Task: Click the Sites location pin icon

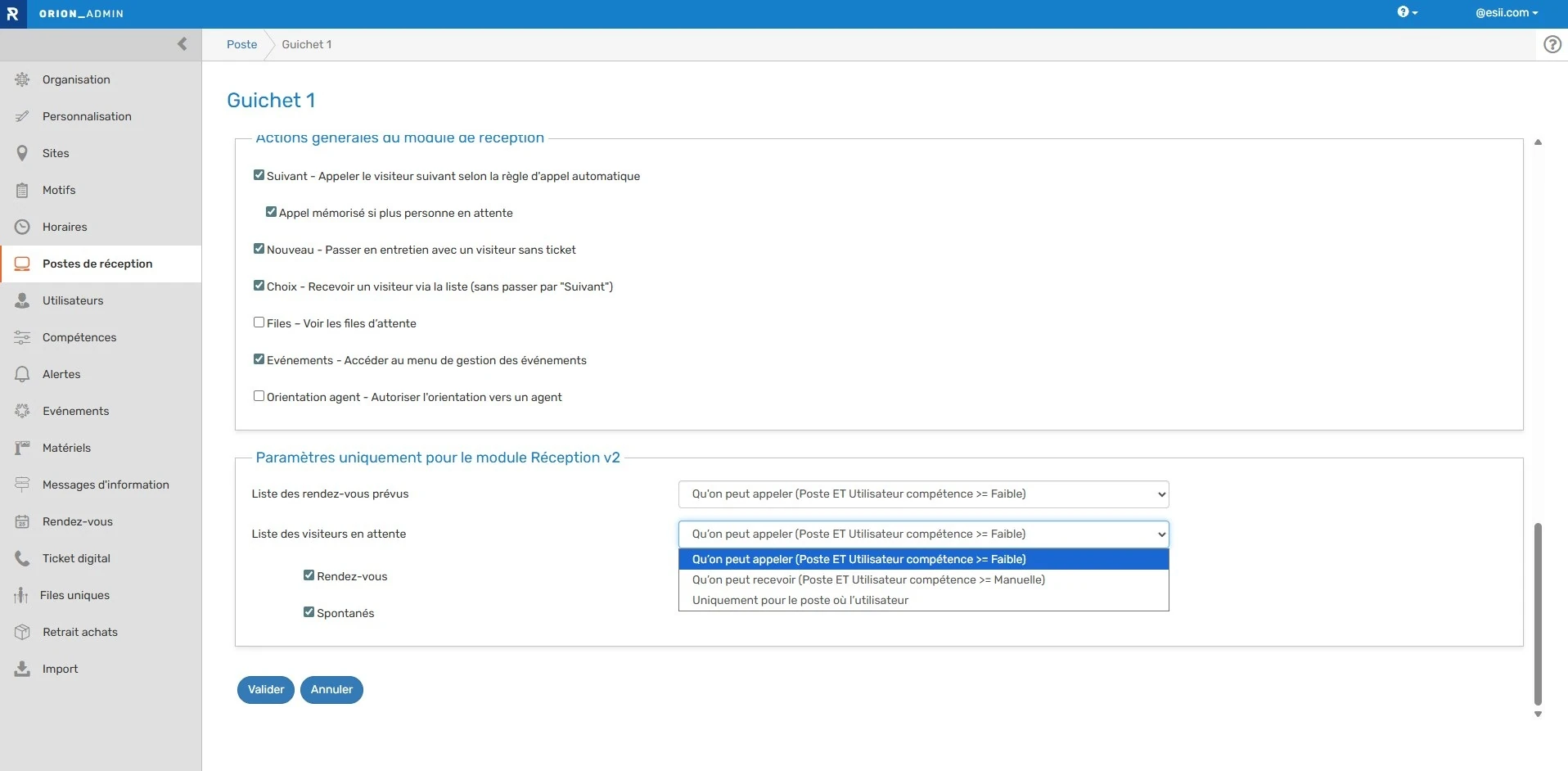Action: click(x=22, y=153)
